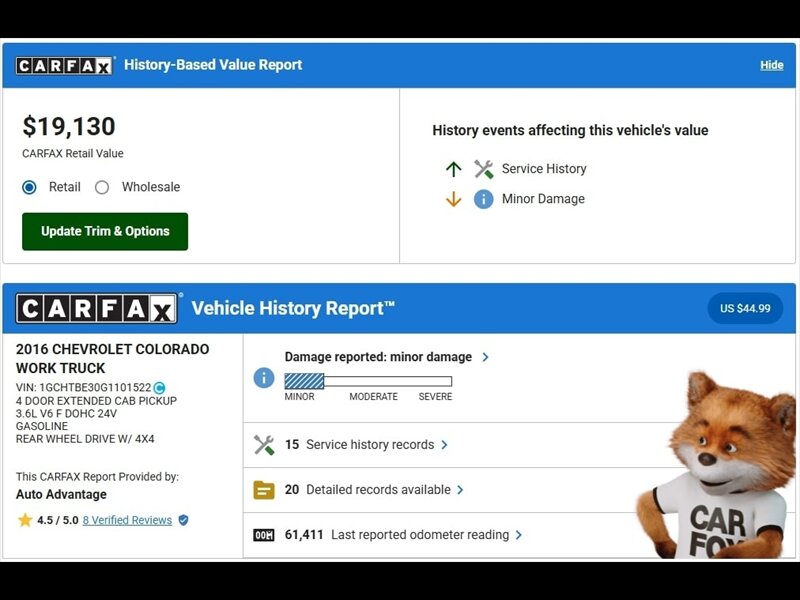The height and width of the screenshot is (600, 800).
Task: Click the 20 Detailed records available text
Action: point(367,490)
